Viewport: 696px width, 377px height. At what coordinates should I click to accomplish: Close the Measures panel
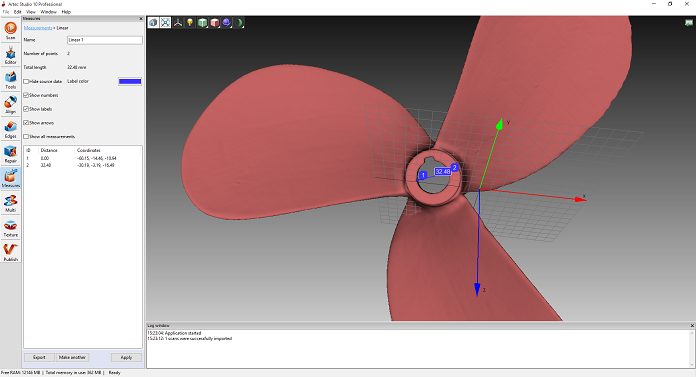141,19
